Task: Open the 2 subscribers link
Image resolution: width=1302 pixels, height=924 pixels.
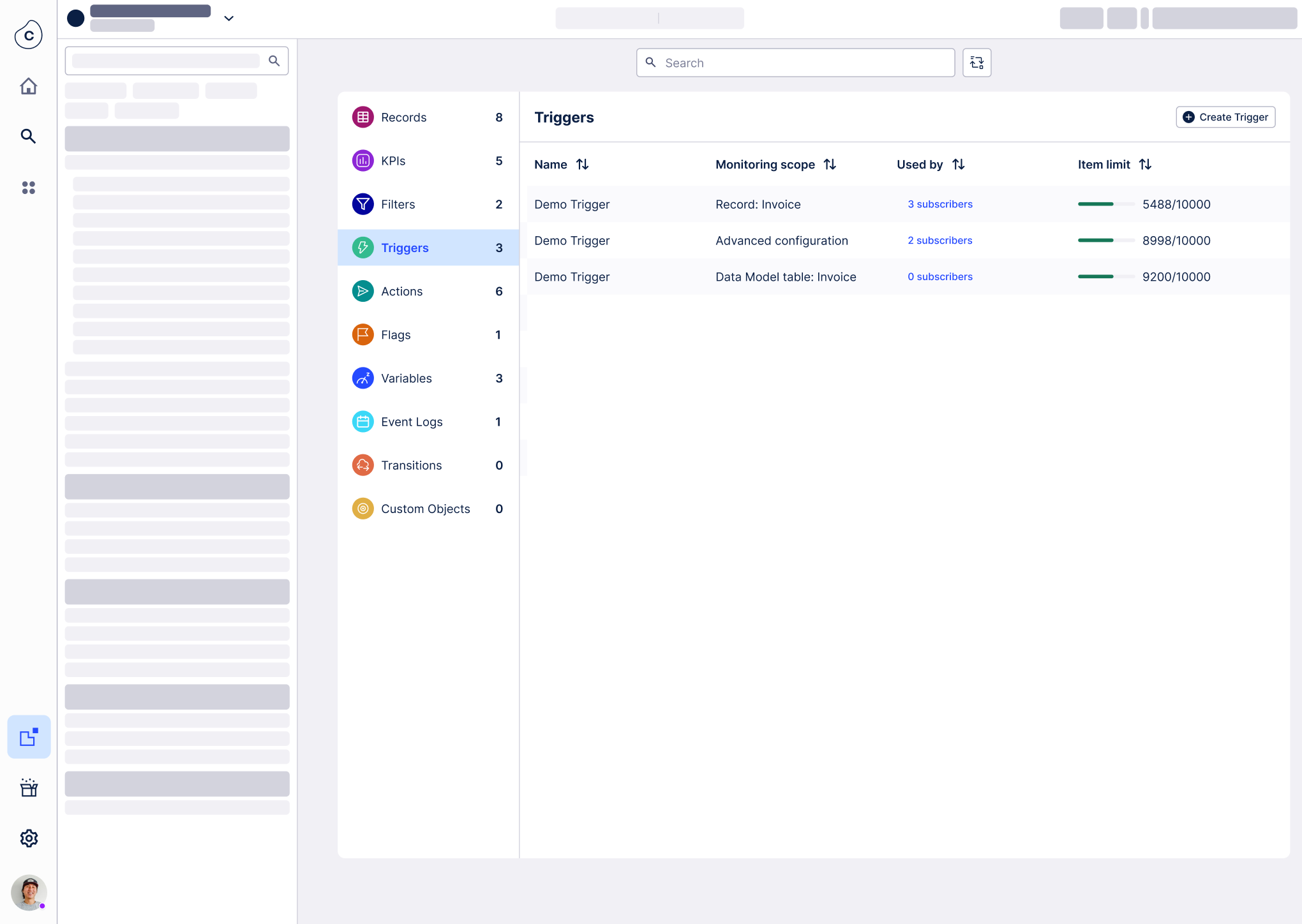Action: point(940,241)
